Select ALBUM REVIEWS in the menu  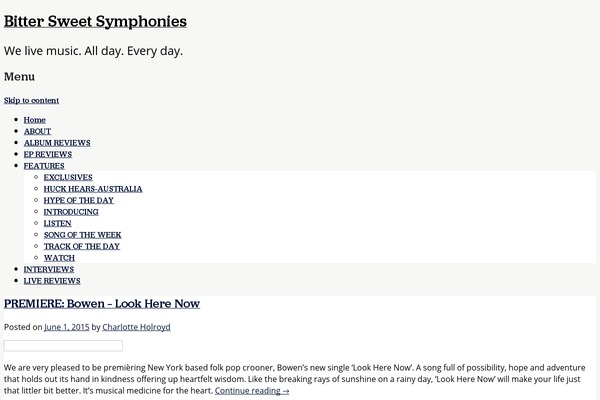coord(57,143)
